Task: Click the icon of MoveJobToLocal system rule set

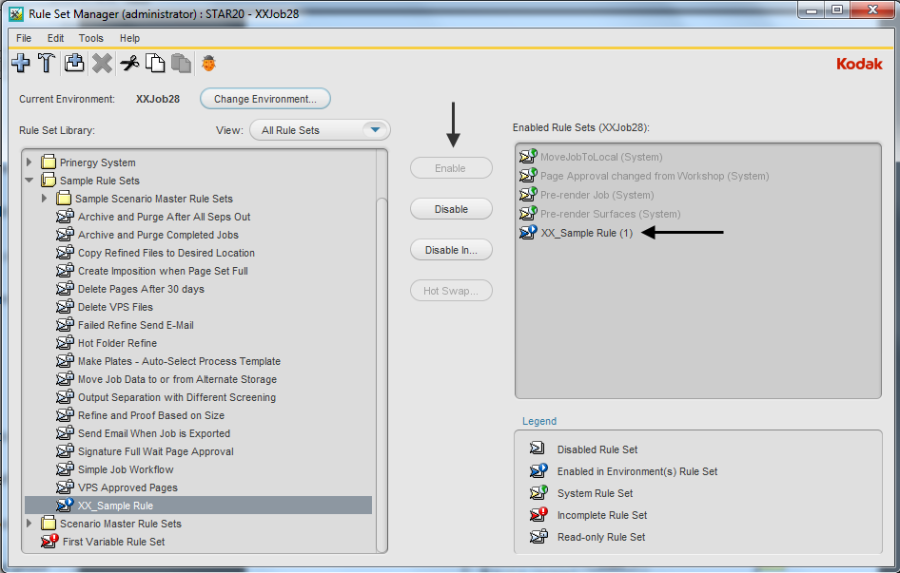Action: 528,156
